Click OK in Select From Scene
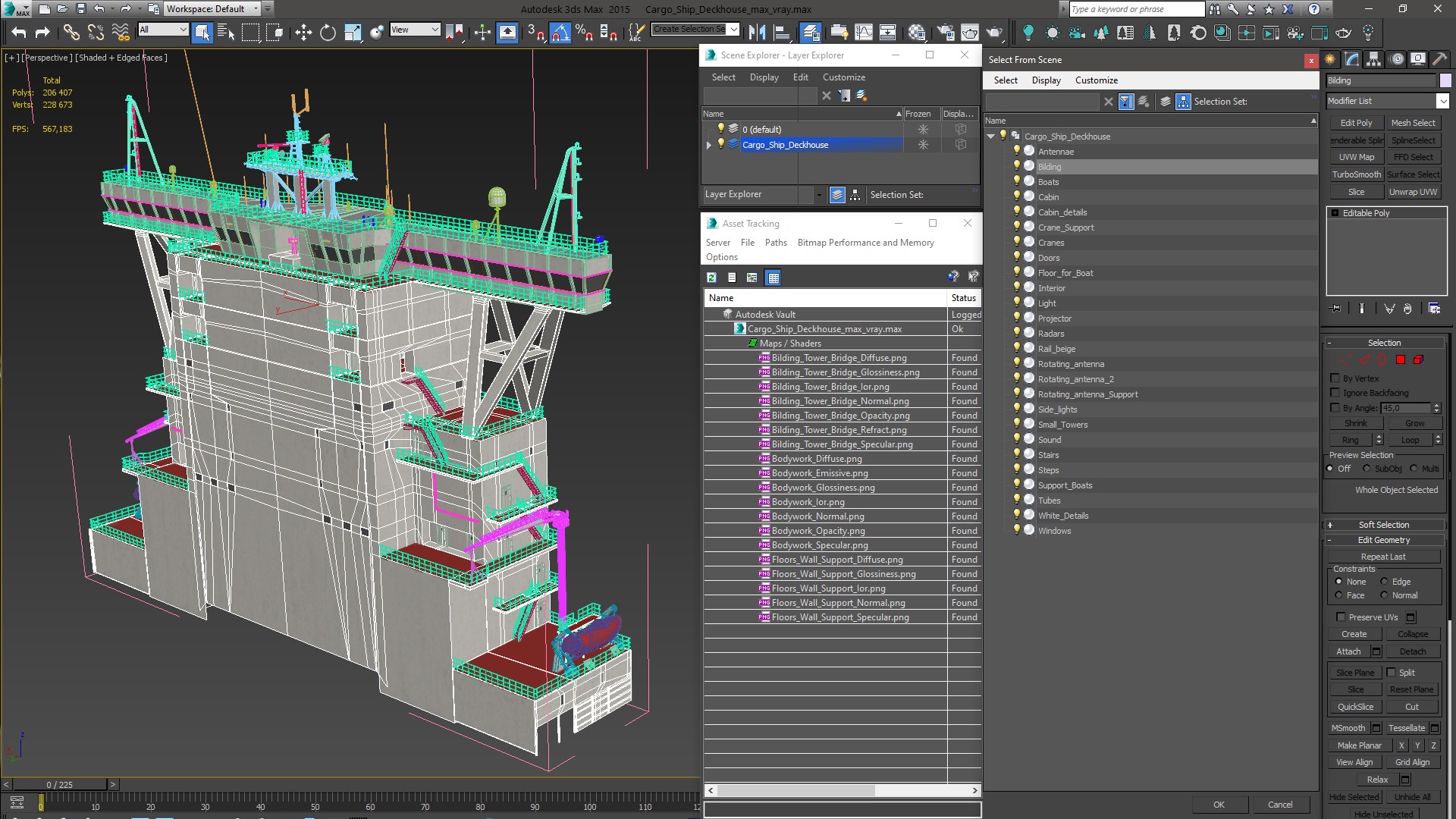 coord(1219,805)
